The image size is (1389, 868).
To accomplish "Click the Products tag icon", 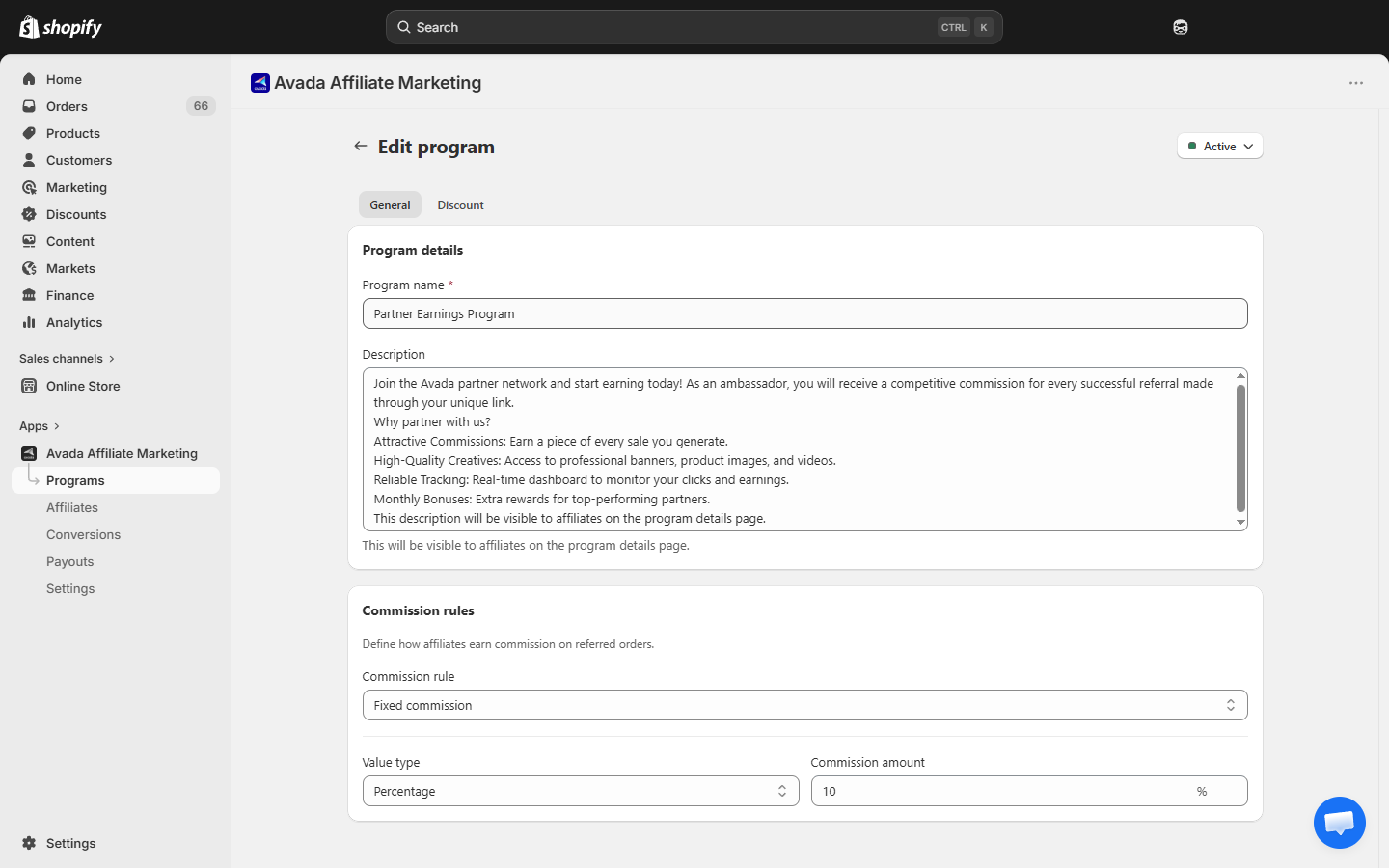I will 29,133.
